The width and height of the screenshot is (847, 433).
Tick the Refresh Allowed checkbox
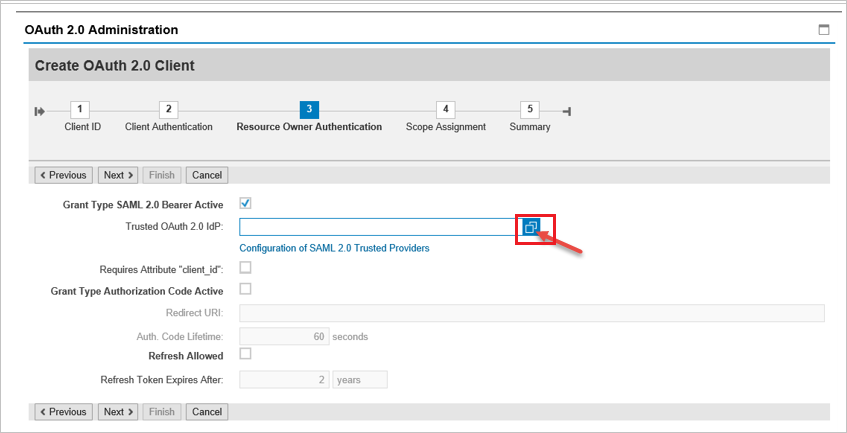[x=246, y=354]
